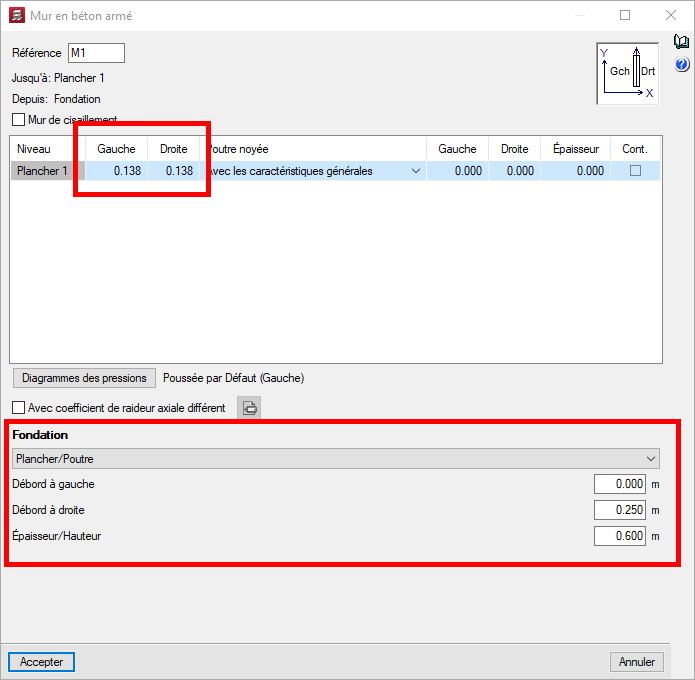Click the Référence input field containing M1
The image size is (695, 680).
tap(95, 53)
